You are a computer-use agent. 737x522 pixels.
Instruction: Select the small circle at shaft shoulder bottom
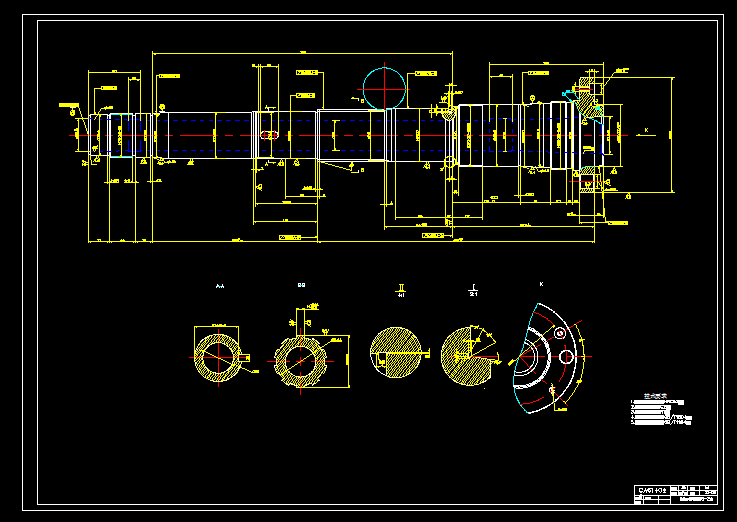click(449, 162)
